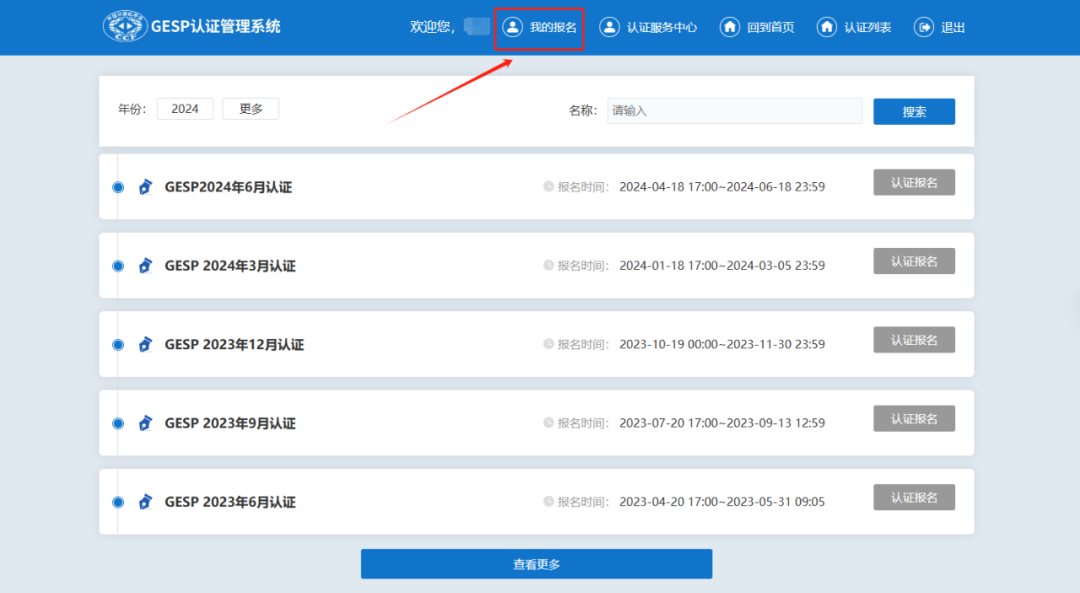Screen dimensions: 1080x593
Task: Click the clock icon before GESP 2024年3月 报名时间
Action: (x=548, y=265)
